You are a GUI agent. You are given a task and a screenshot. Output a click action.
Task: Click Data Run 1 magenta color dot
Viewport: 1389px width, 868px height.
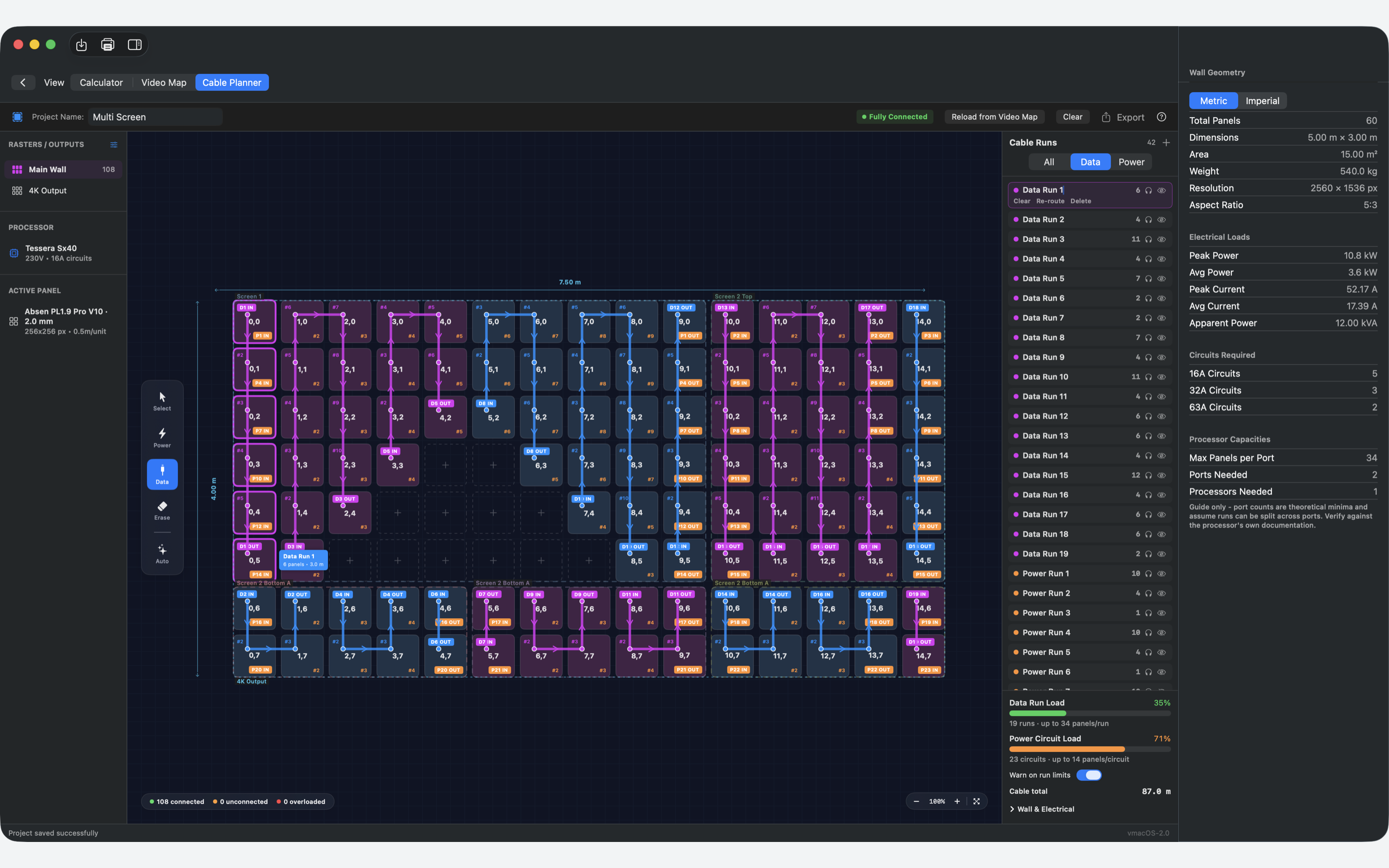(x=1016, y=190)
